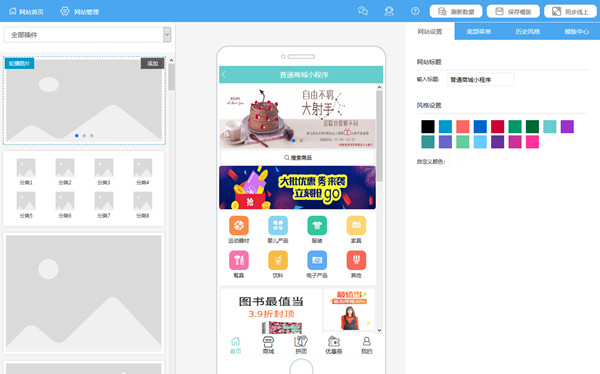Click the cake carousel banner in preview
Viewport: 600px width, 374px height.
297,117
